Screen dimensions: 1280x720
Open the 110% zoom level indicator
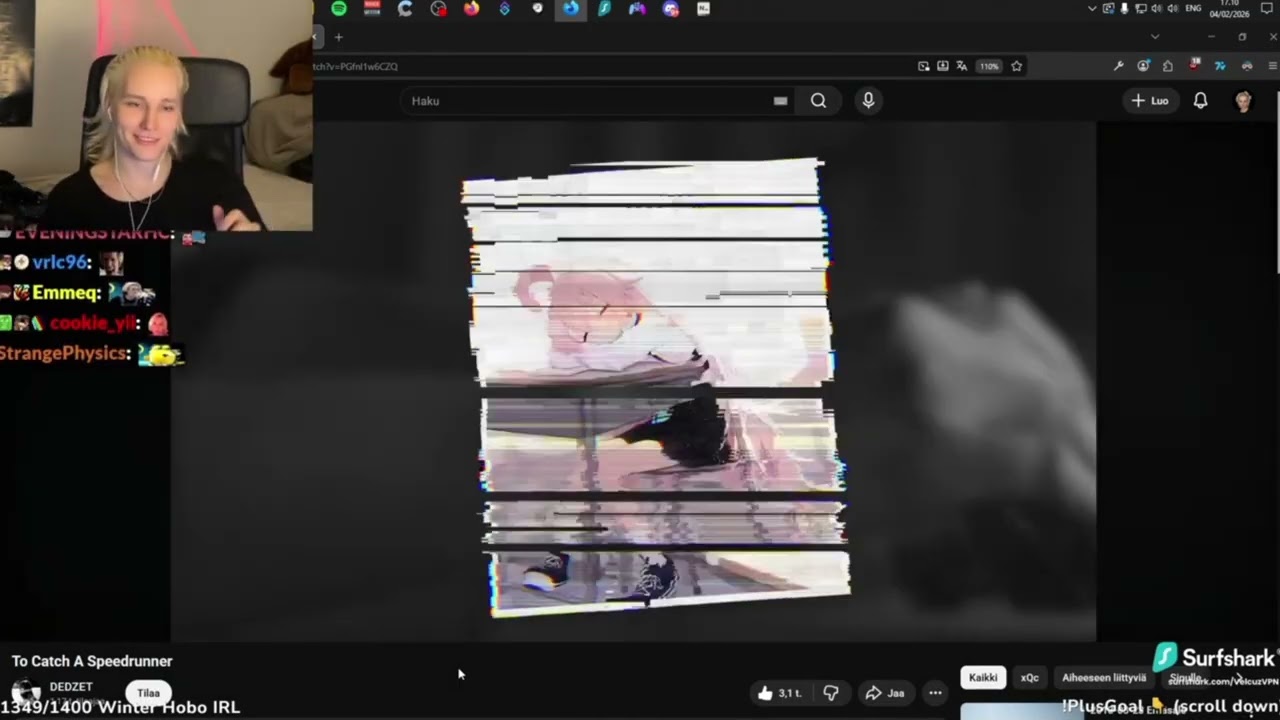989,66
